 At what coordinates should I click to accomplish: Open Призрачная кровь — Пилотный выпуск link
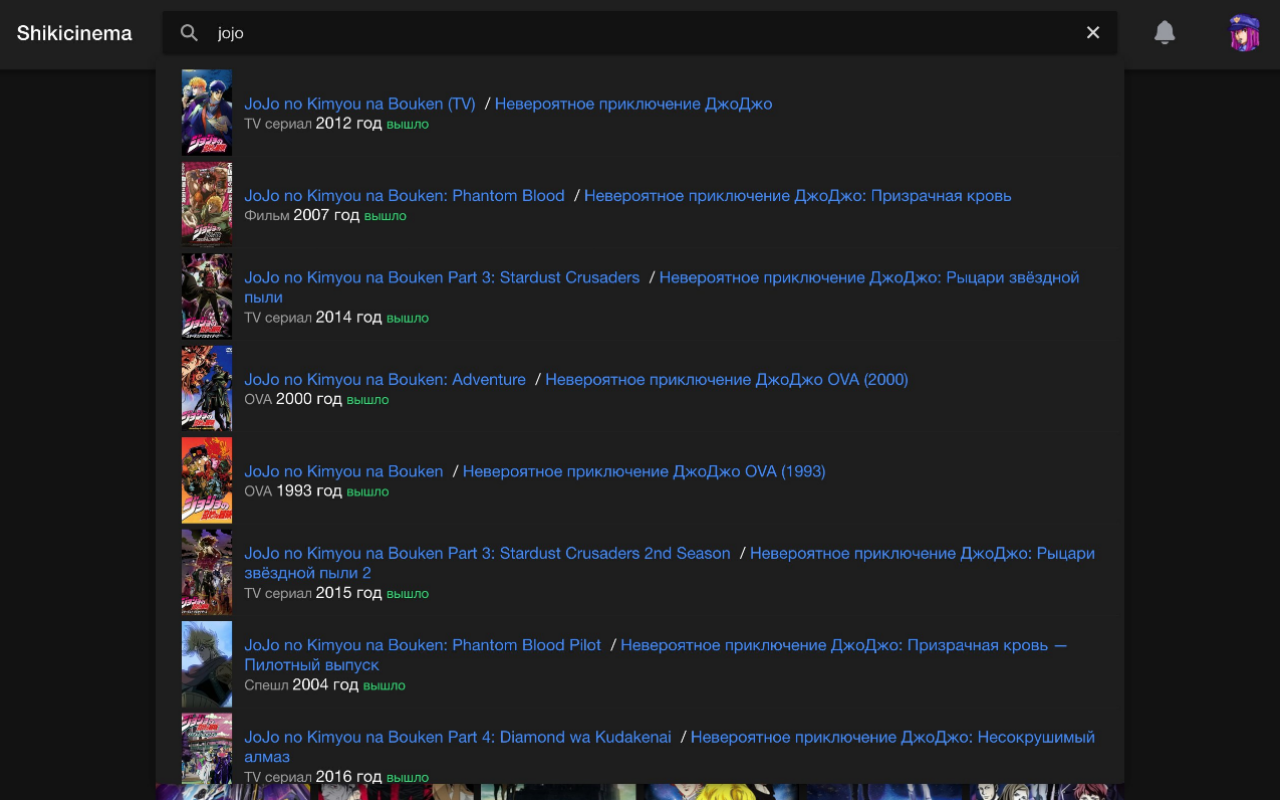click(x=656, y=656)
